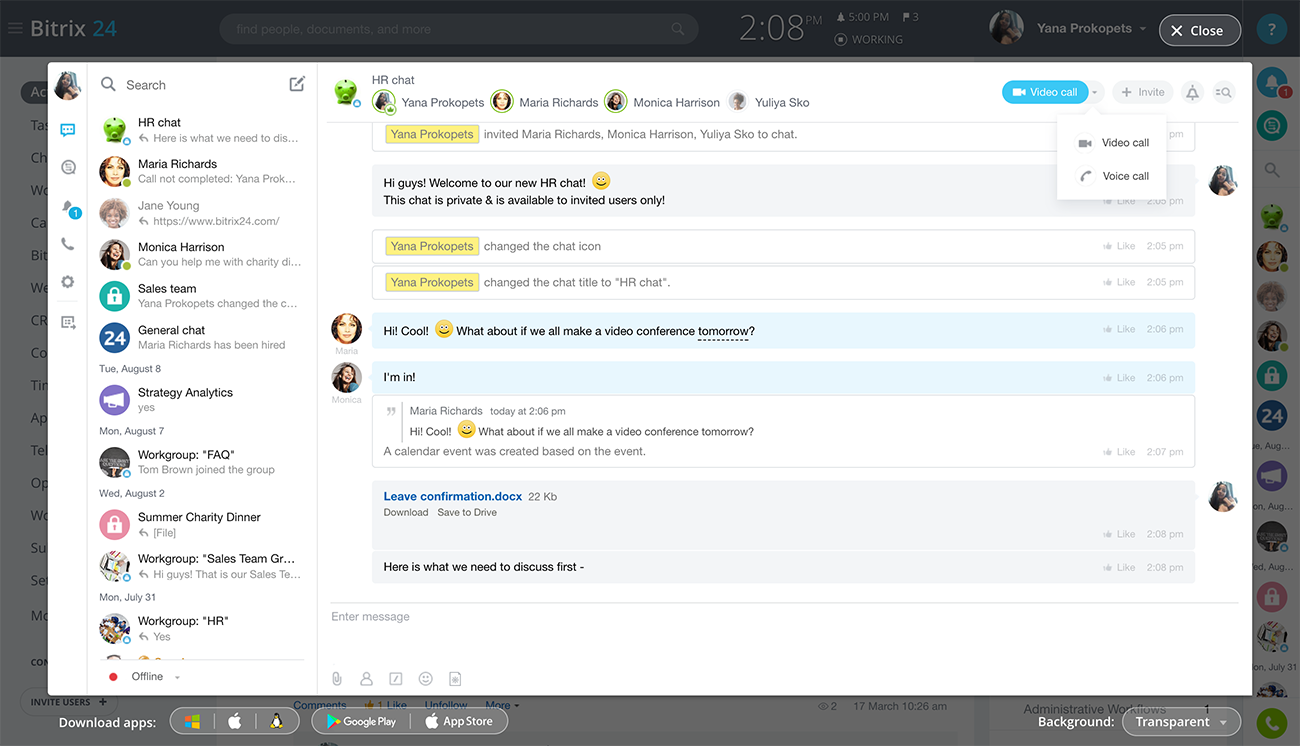Open the Transparent background dropdown
1300x746 pixels.
click(x=1181, y=722)
